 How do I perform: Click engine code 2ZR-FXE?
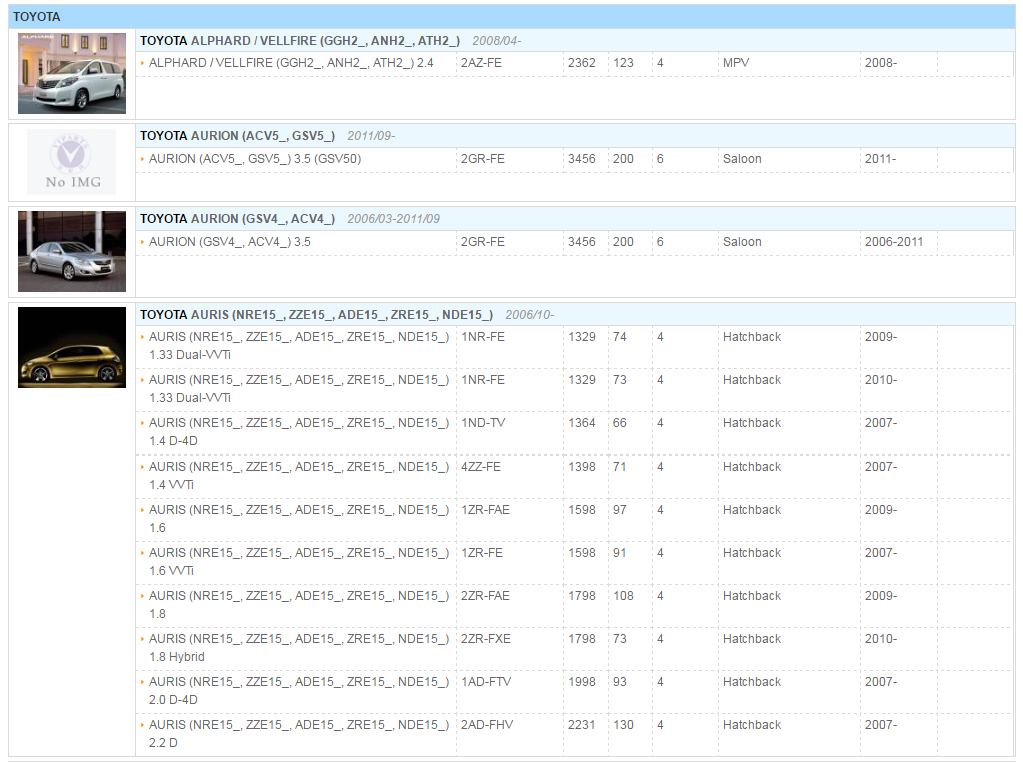[486, 639]
